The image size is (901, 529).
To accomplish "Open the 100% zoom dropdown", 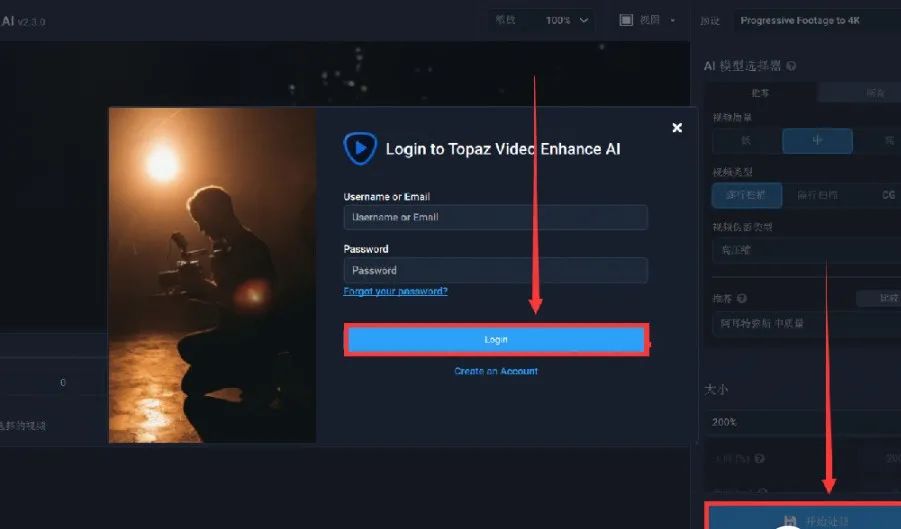I will pyautogui.click(x=567, y=20).
